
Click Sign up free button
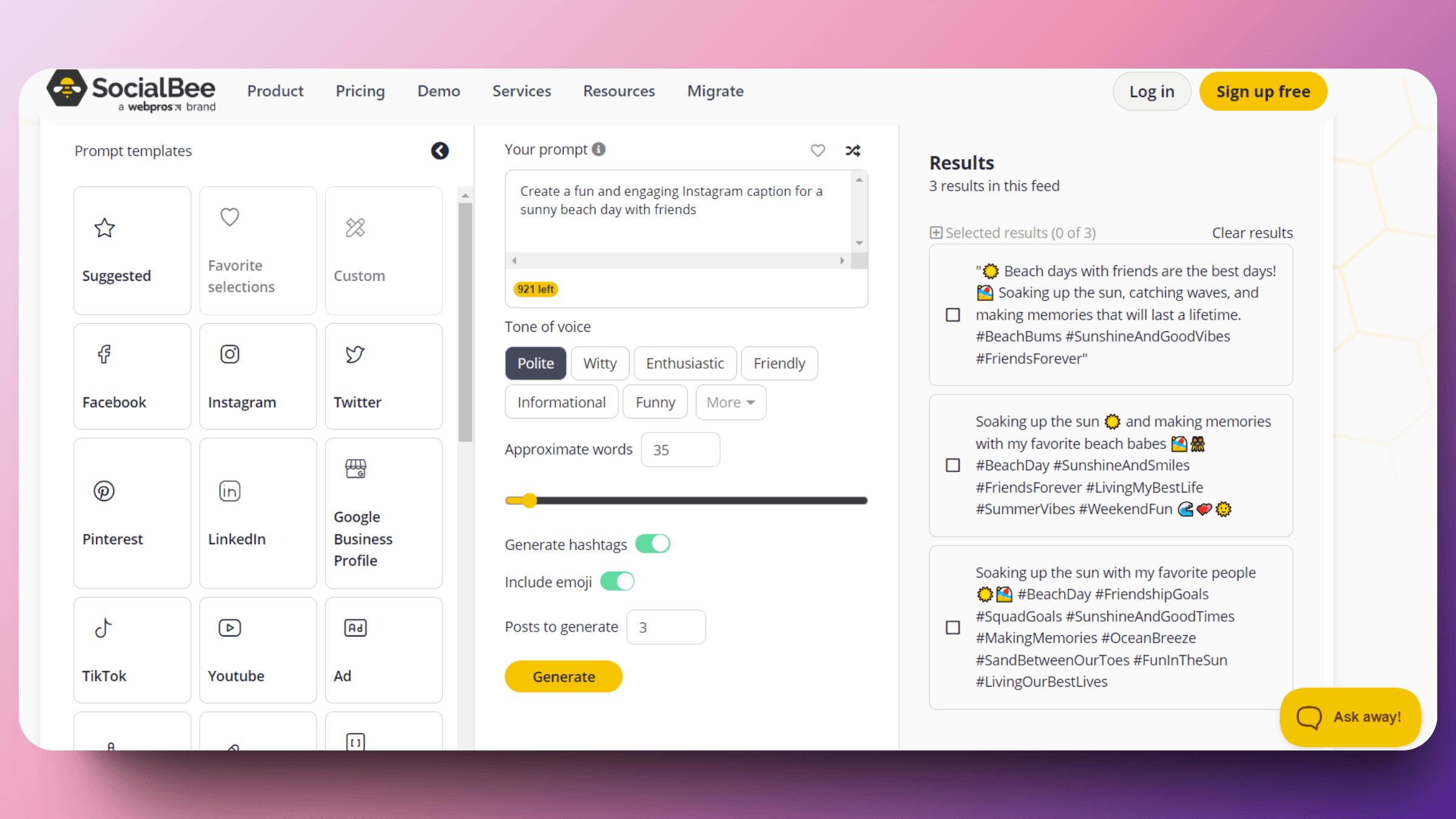(1263, 91)
